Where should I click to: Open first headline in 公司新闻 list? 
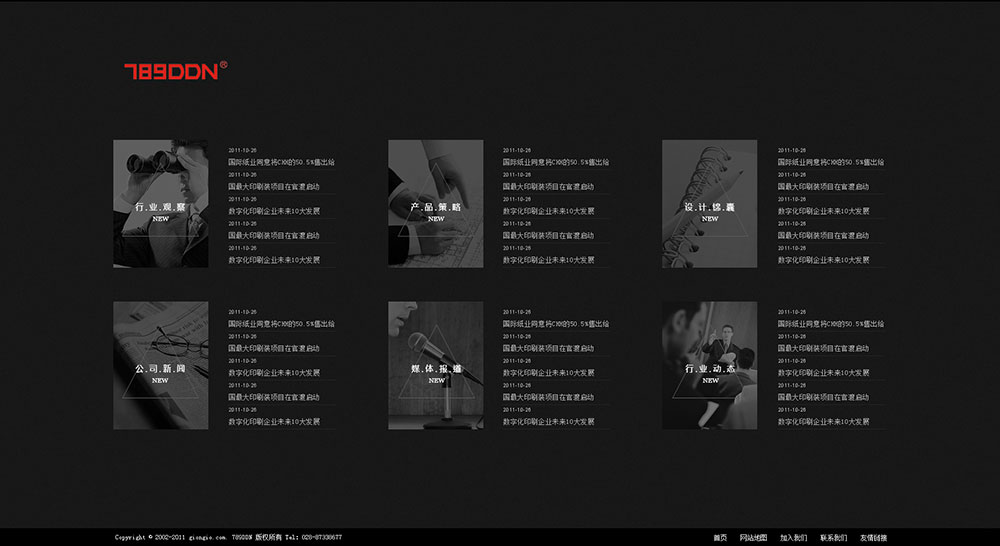(x=281, y=324)
